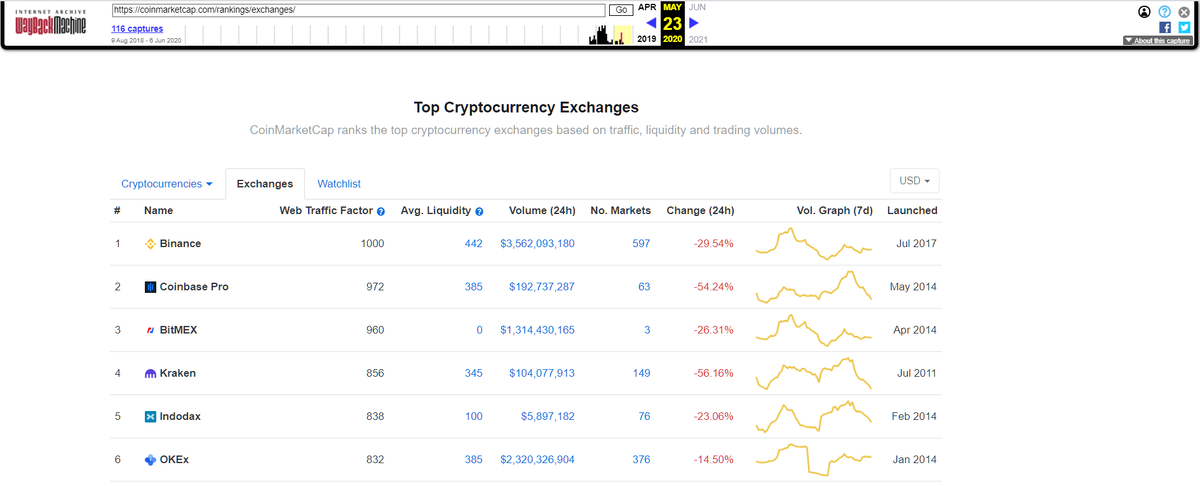Viewport: 1200px width, 486px height.
Task: Focus the Wayback URL input field
Action: tap(358, 10)
